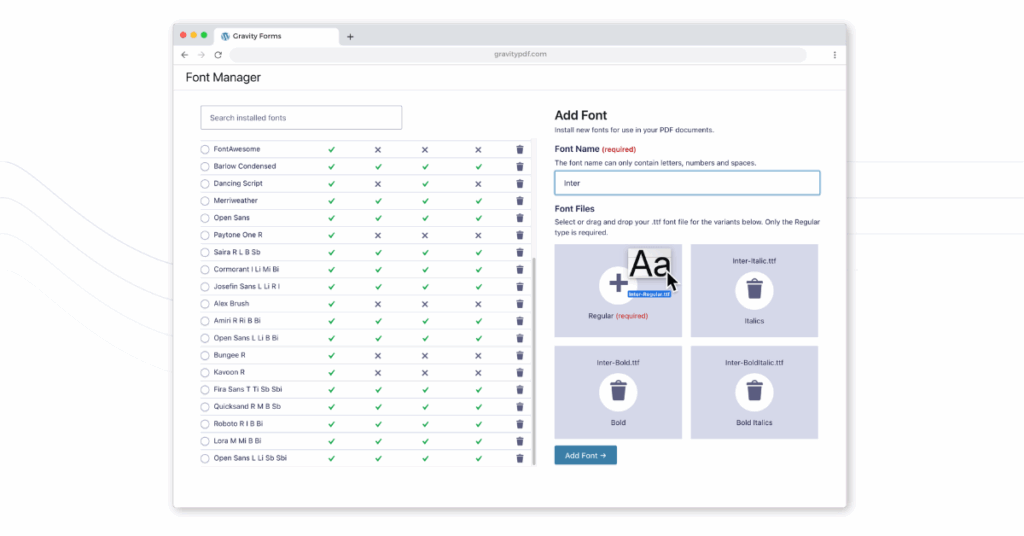1024x536 pixels.
Task: Click the Add Font button
Action: point(585,456)
